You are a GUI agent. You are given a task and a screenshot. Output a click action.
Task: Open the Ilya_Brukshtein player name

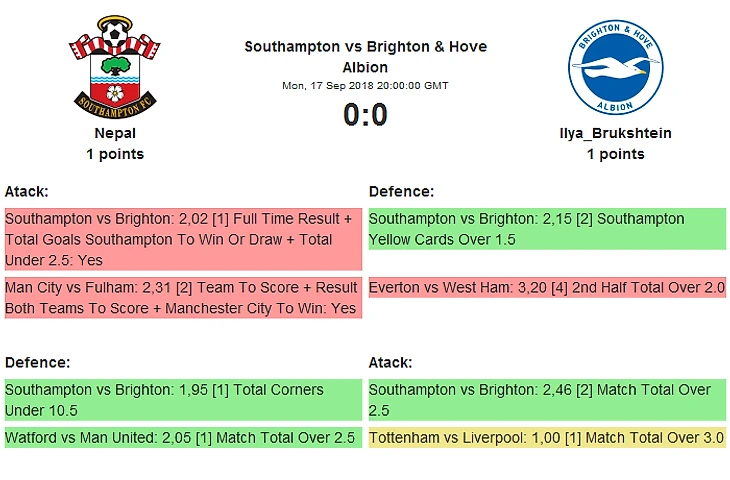pyautogui.click(x=615, y=133)
